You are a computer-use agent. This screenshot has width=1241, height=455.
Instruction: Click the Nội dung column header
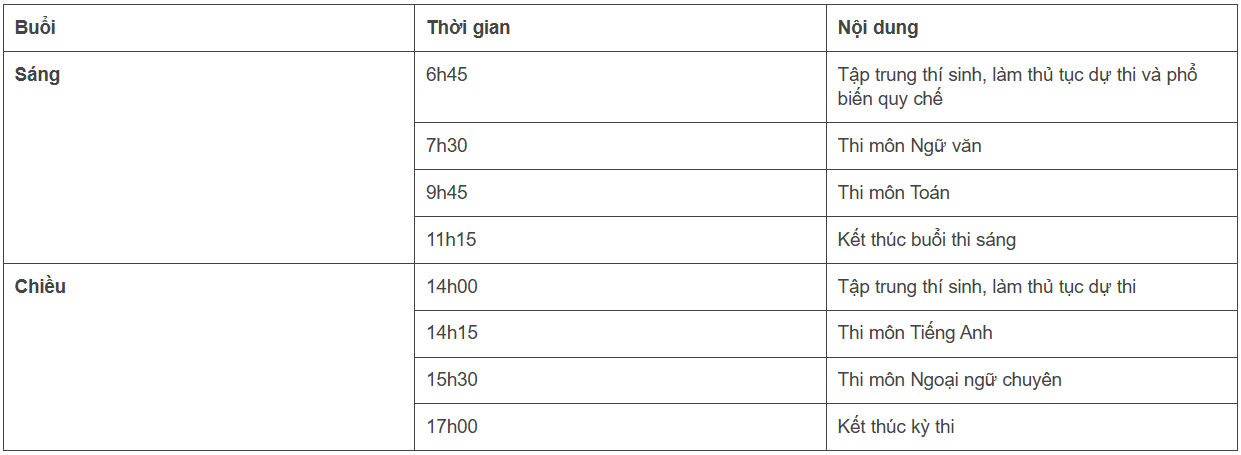(878, 28)
